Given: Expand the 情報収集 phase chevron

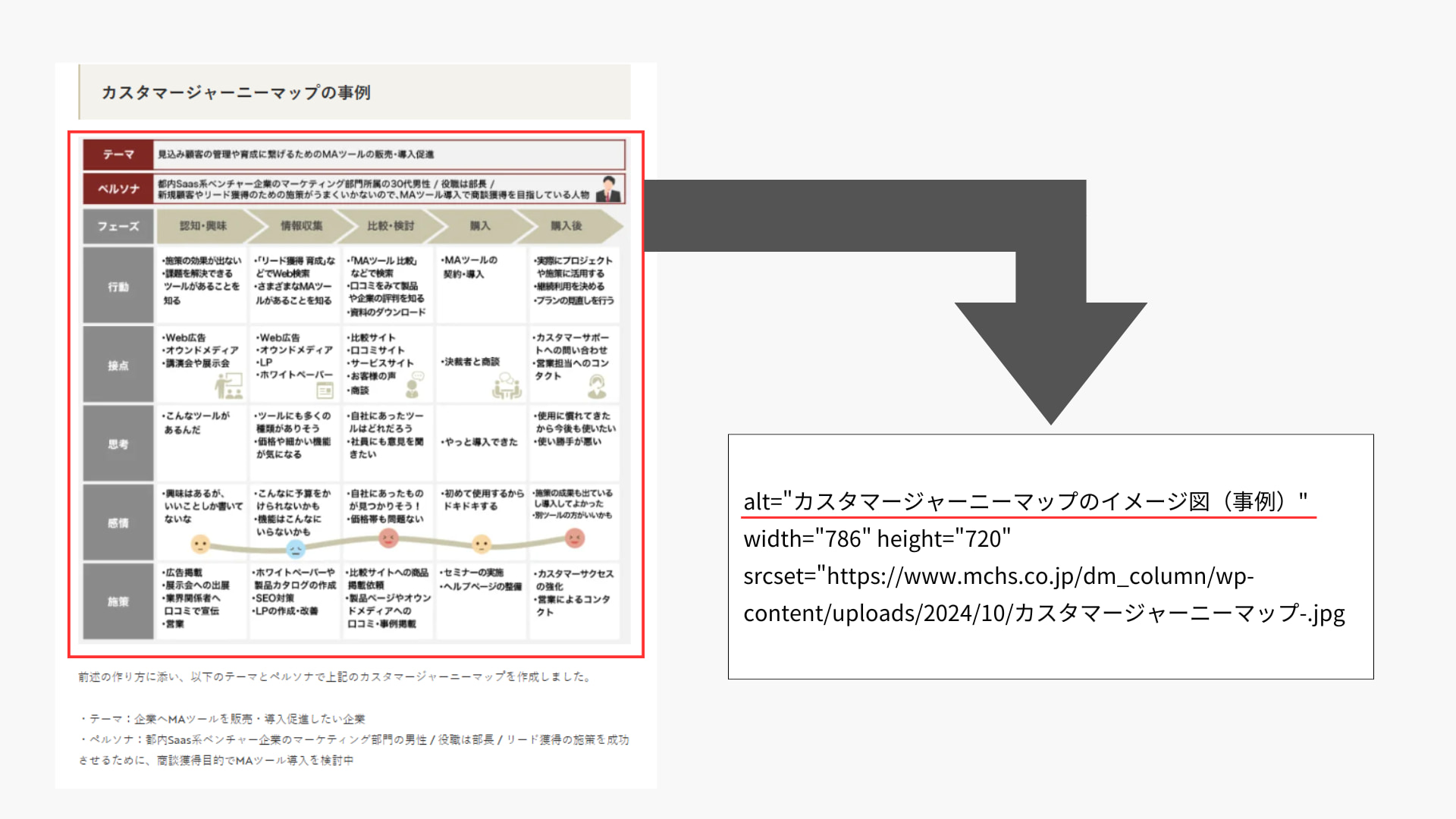Looking at the screenshot, I should 303,226.
